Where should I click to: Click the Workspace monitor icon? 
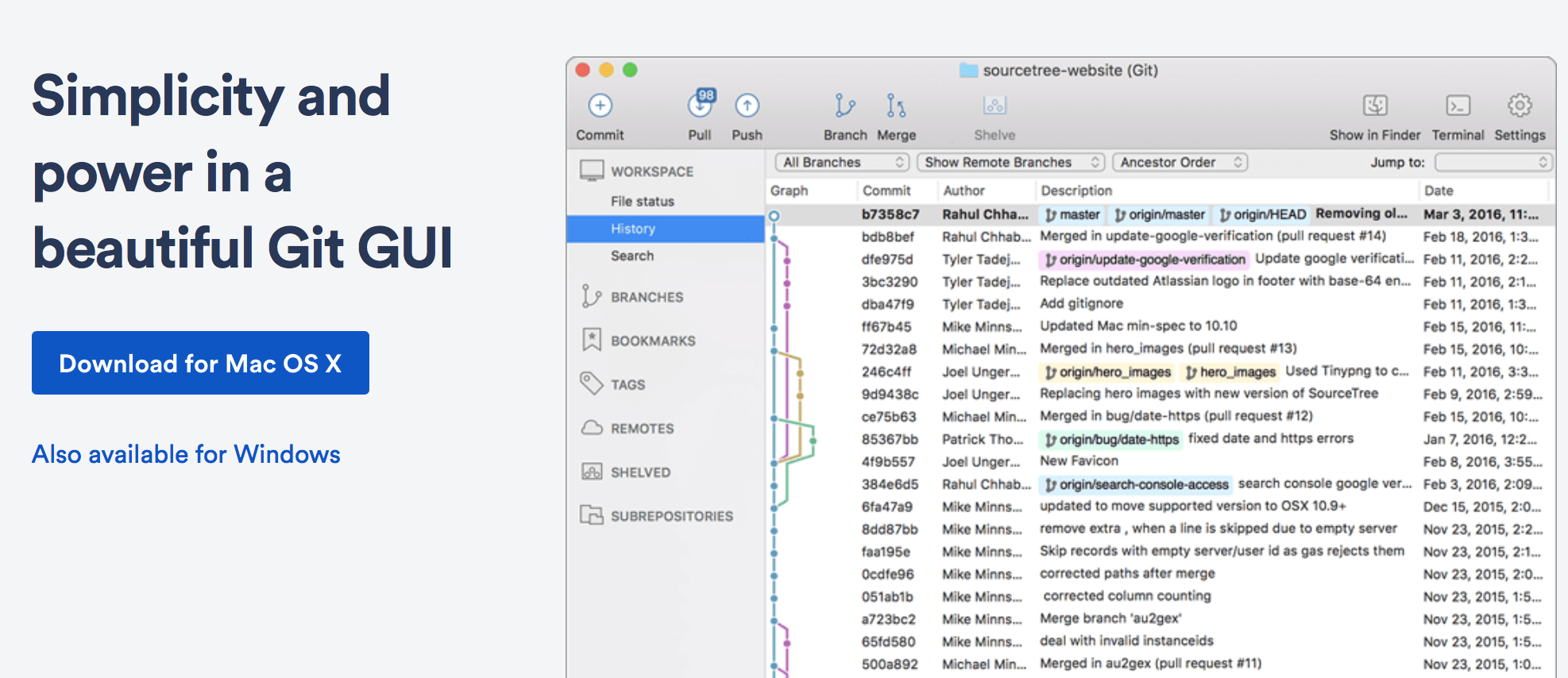point(592,171)
